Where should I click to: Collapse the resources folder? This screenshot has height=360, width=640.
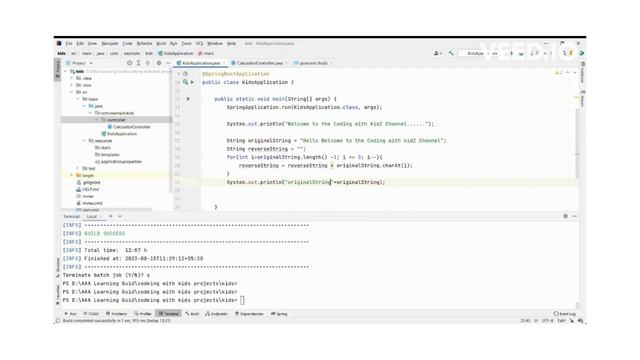(84, 141)
